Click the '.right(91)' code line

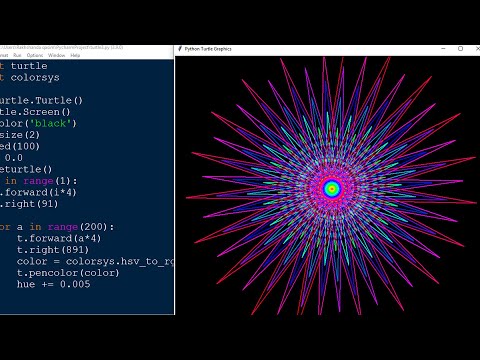[29, 204]
